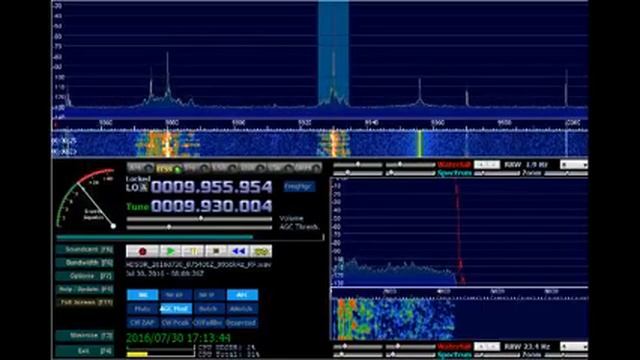The height and width of the screenshot is (360, 640).
Task: Click the Exit [F4] button
Action: pyautogui.click(x=85, y=351)
